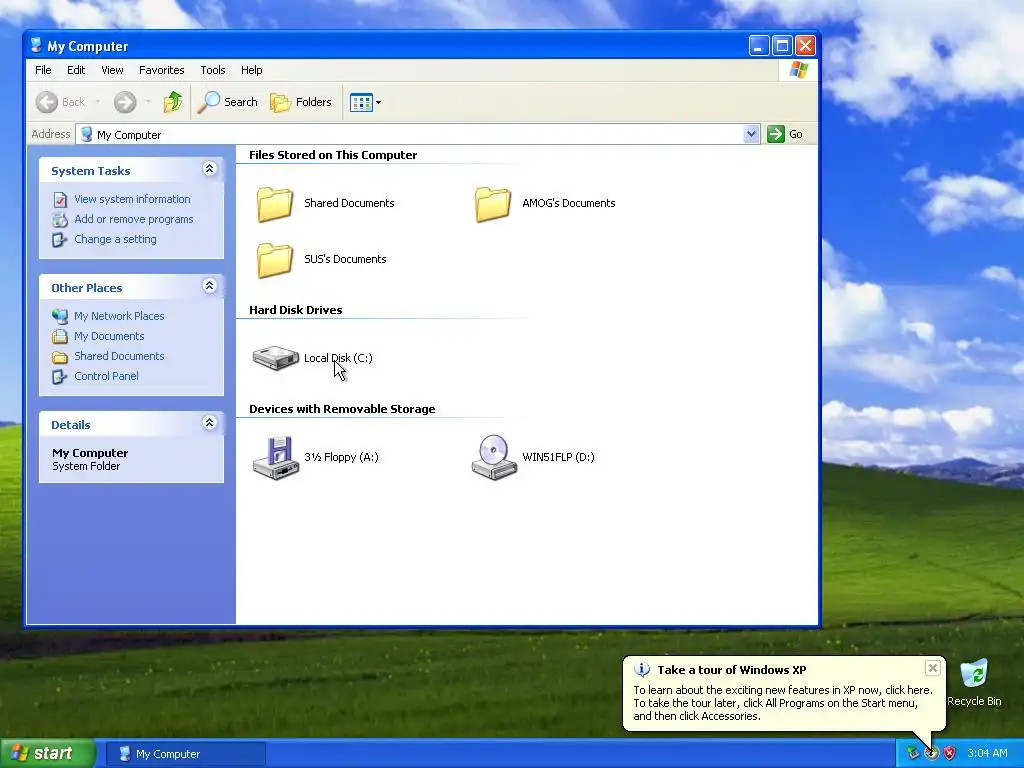This screenshot has height=768, width=1024.
Task: Click the taskbar clock showing 3:04 AM
Action: click(x=987, y=754)
